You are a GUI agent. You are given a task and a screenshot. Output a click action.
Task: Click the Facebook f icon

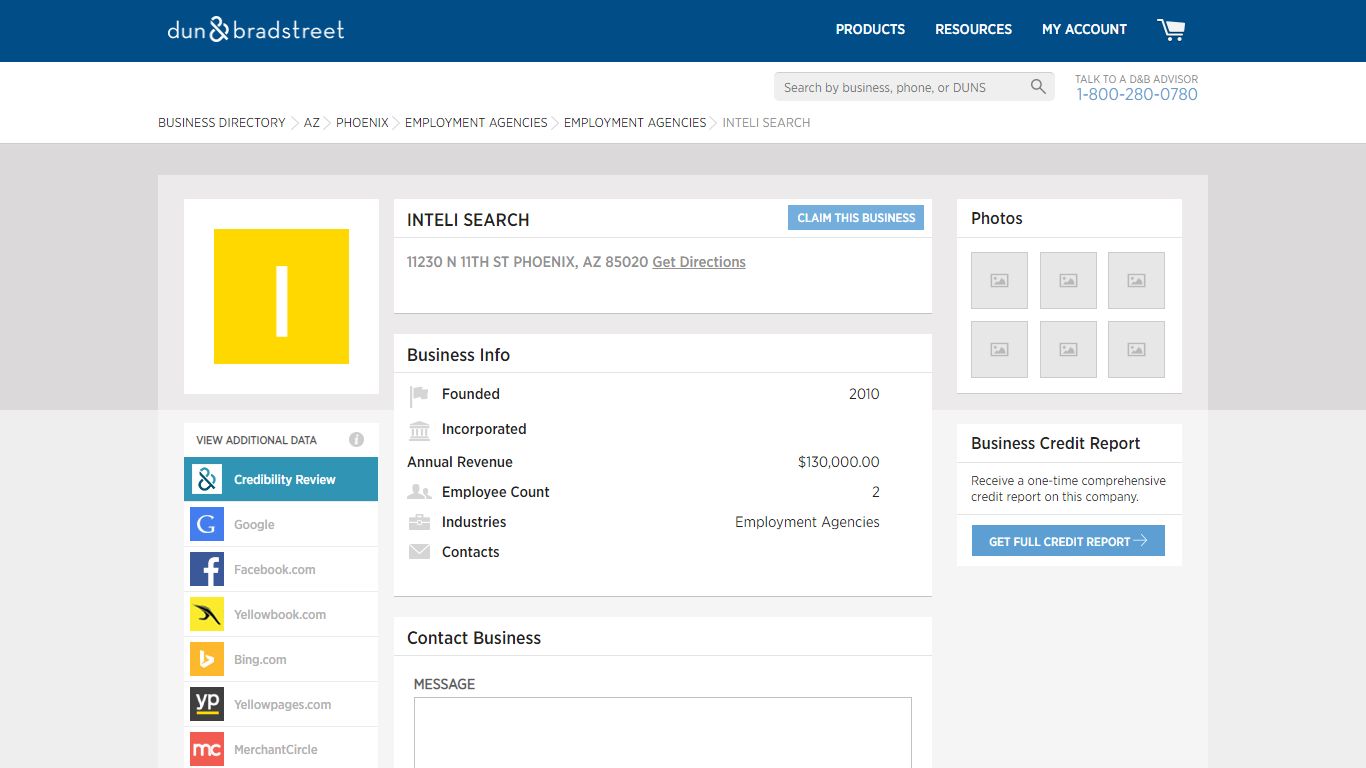tap(207, 569)
